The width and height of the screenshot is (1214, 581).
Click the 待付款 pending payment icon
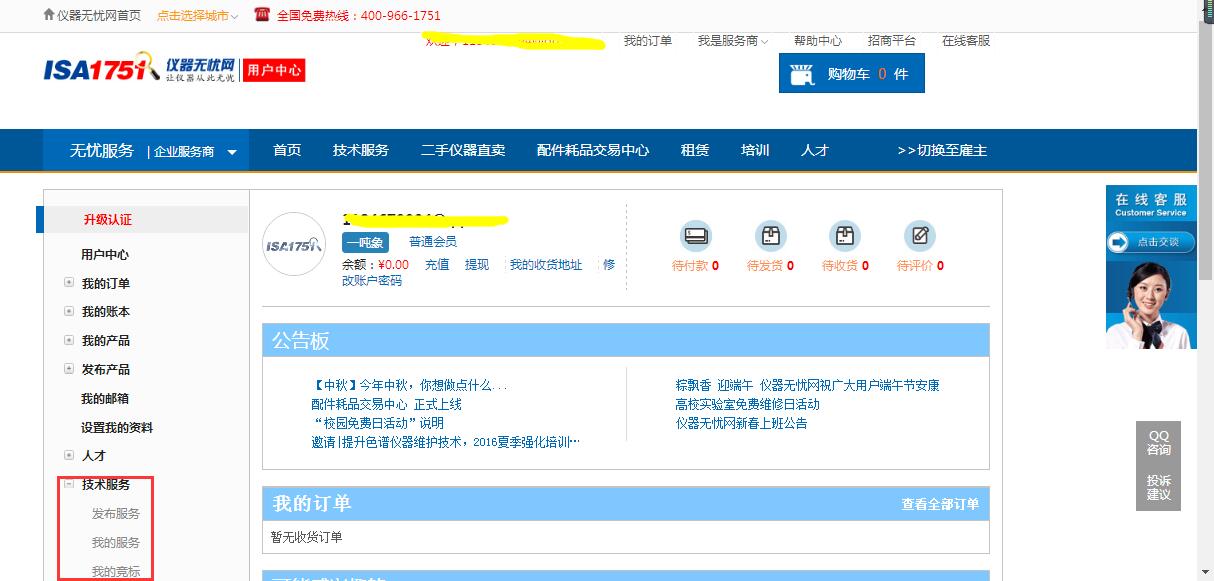696,237
